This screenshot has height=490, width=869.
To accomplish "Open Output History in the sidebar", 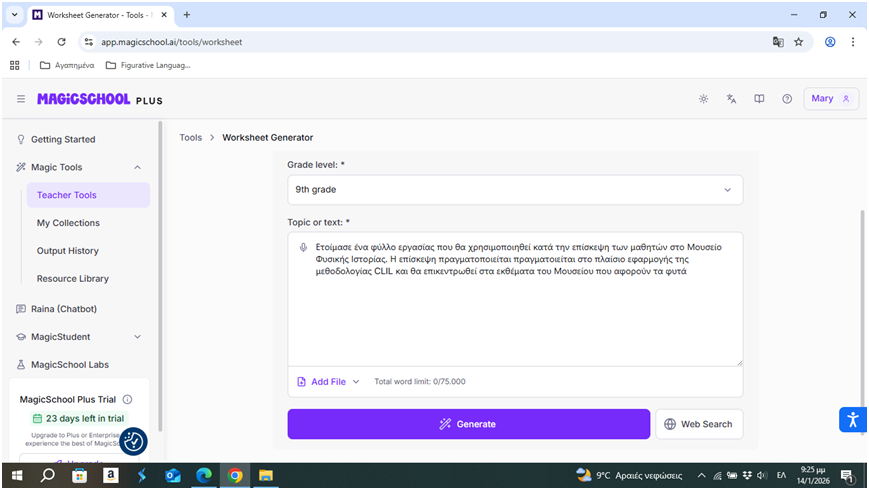I will [x=68, y=251].
